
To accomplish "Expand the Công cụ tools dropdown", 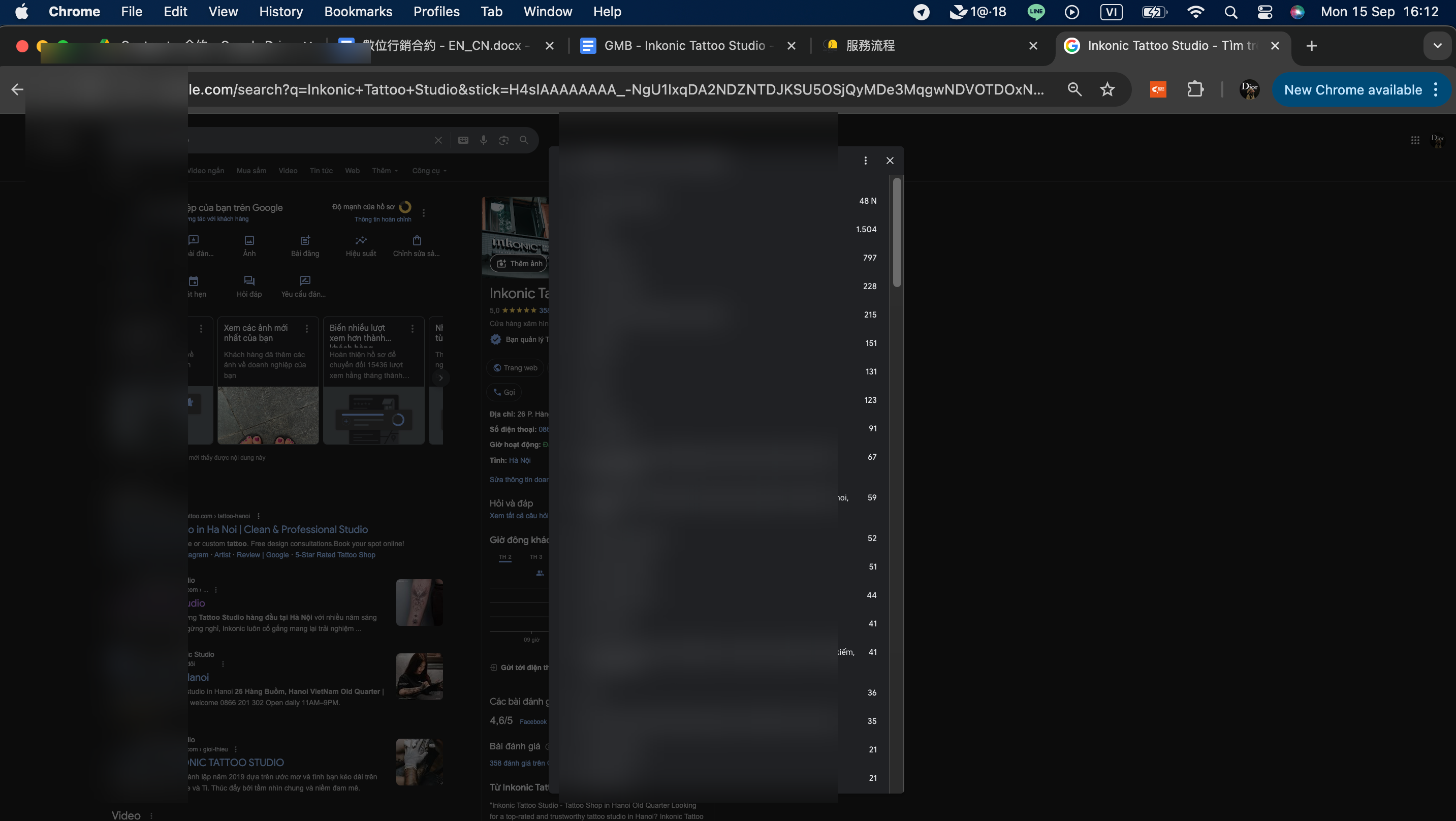I will 430,171.
